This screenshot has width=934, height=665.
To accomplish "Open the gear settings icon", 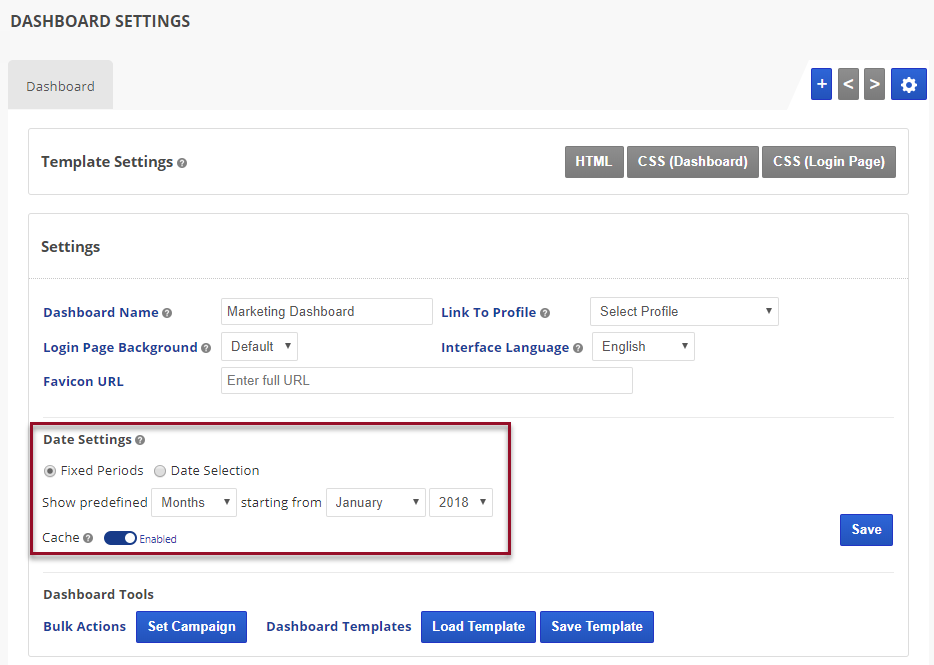I will point(908,85).
